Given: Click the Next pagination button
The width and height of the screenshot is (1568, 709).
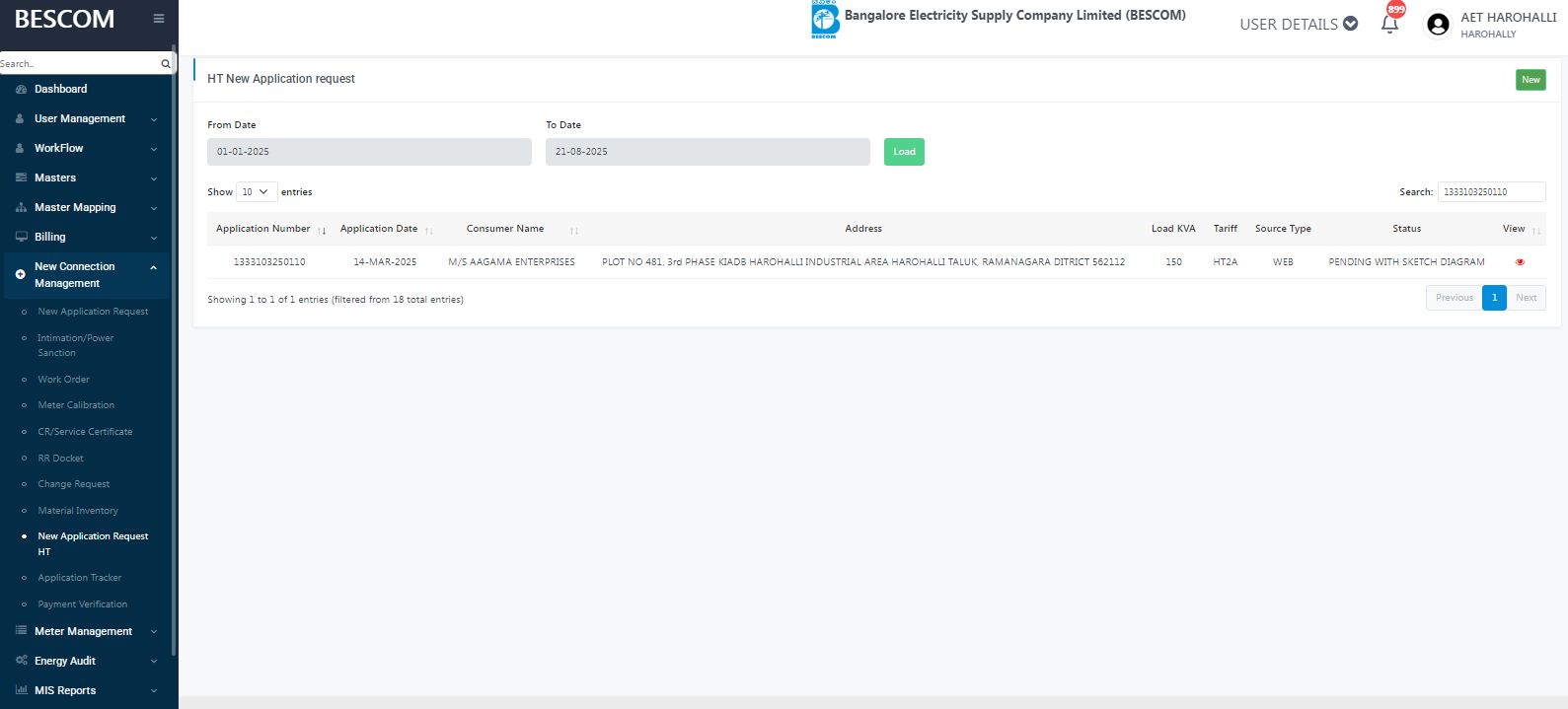Looking at the screenshot, I should (1527, 298).
